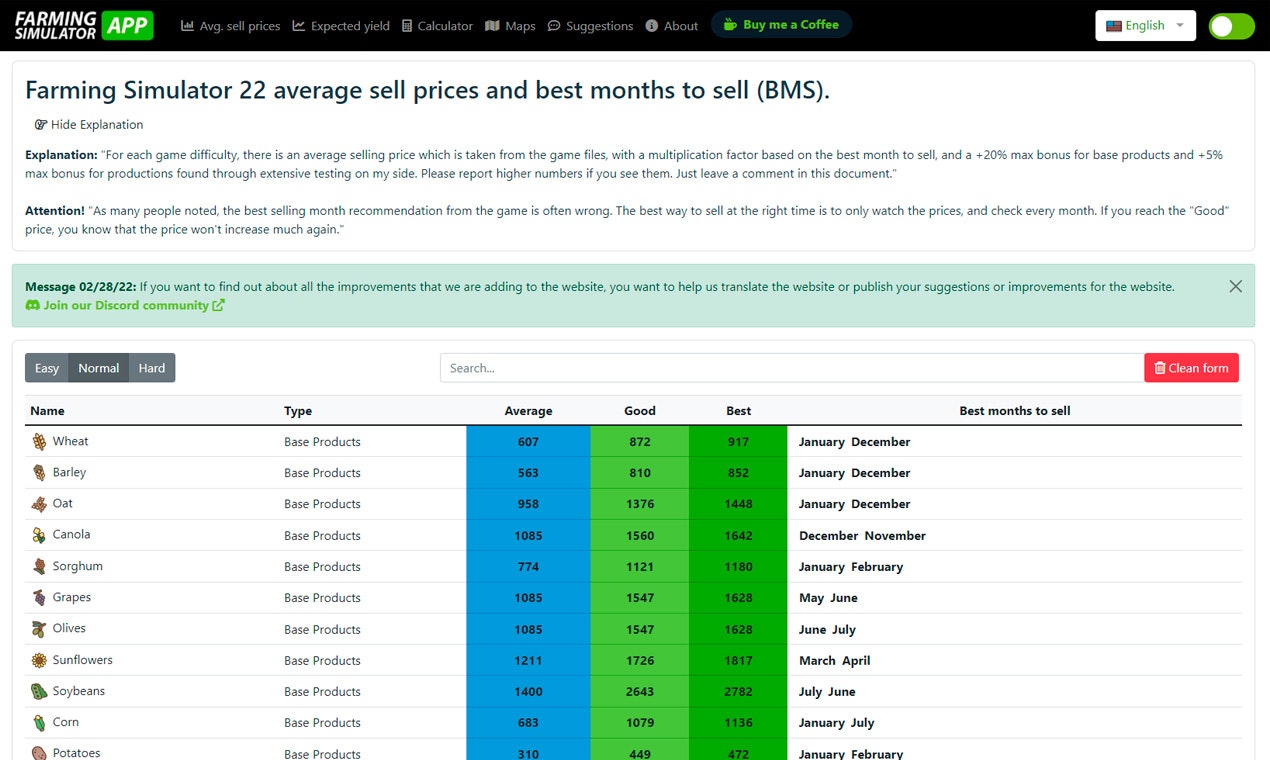This screenshot has width=1270, height=760.
Task: Click Wheat average price 607 cell
Action: (528, 442)
